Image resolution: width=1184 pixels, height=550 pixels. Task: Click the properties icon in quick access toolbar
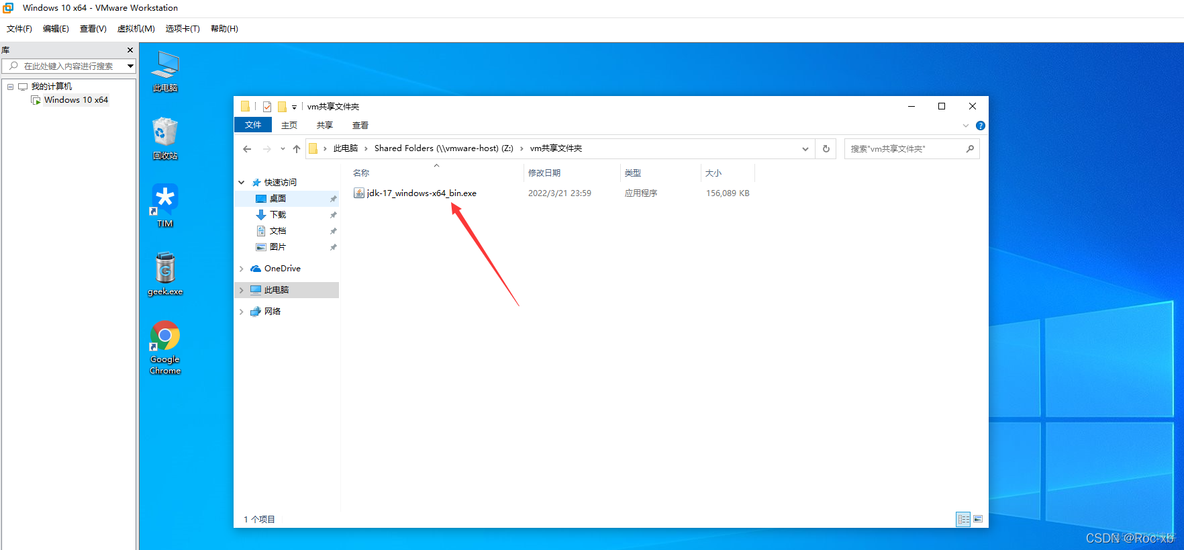pyautogui.click(x=267, y=107)
